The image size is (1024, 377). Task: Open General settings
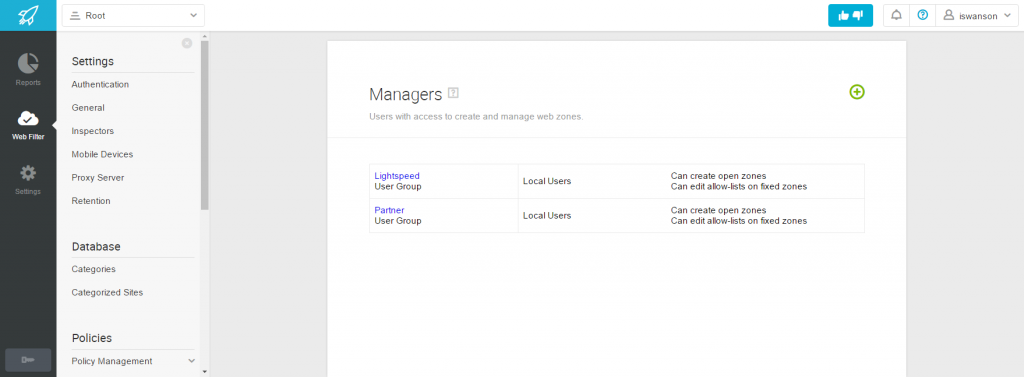pos(88,108)
